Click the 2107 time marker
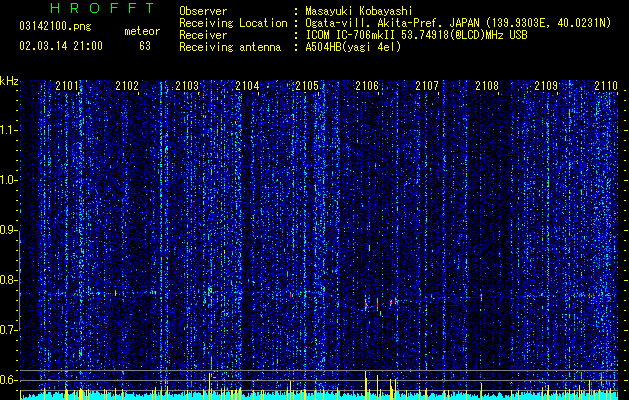The image size is (629, 400). [x=427, y=86]
